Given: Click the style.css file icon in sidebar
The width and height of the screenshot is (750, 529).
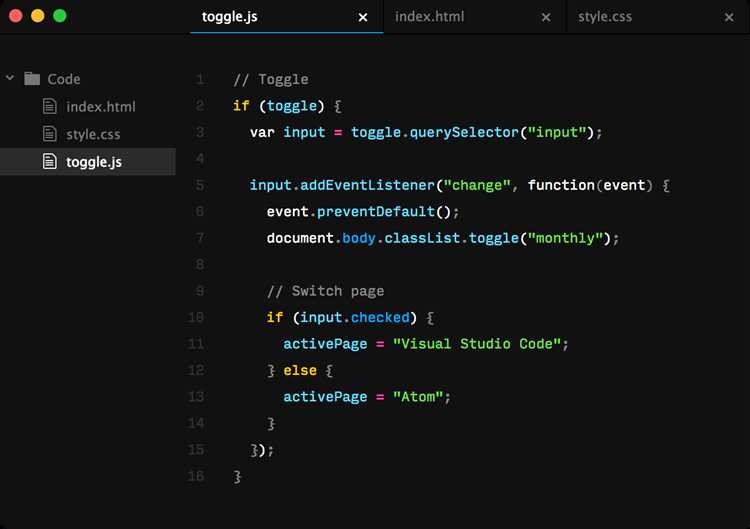Looking at the screenshot, I should [x=50, y=134].
